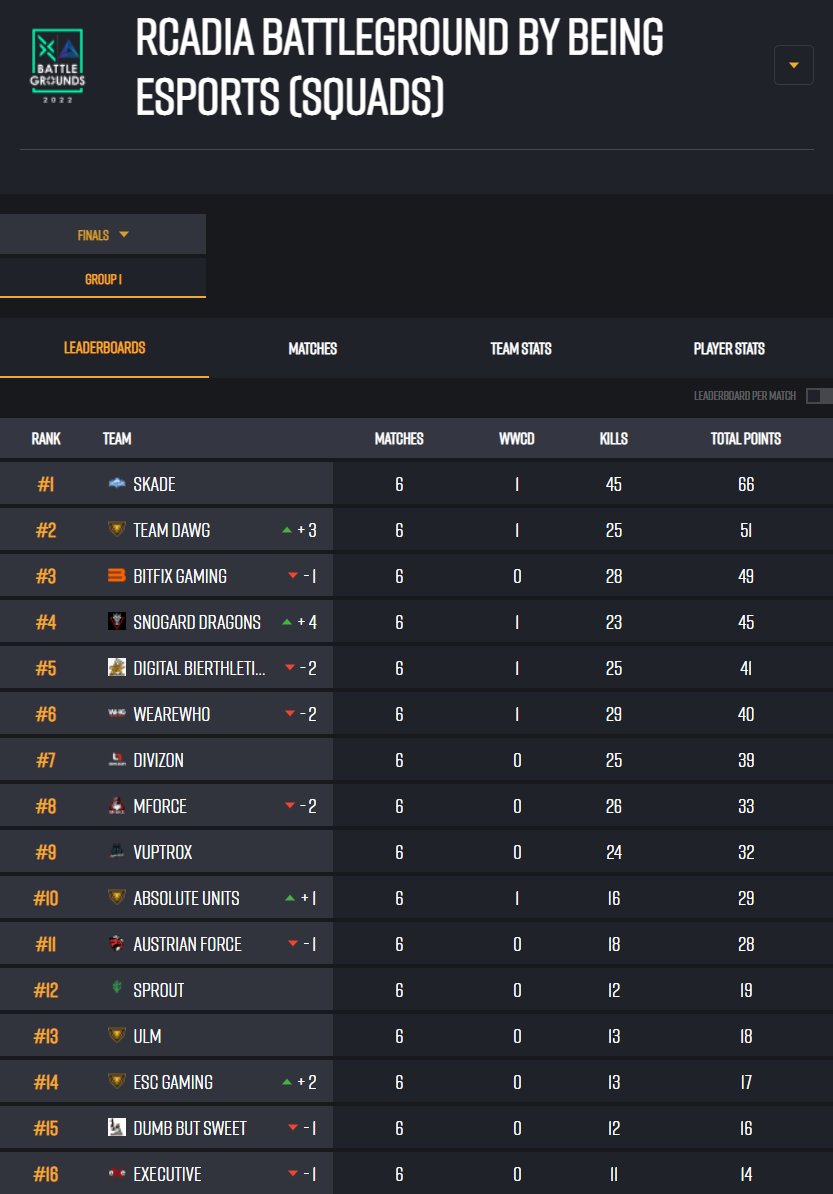The image size is (833, 1194).
Task: Click the Matches column header
Action: [x=399, y=439]
